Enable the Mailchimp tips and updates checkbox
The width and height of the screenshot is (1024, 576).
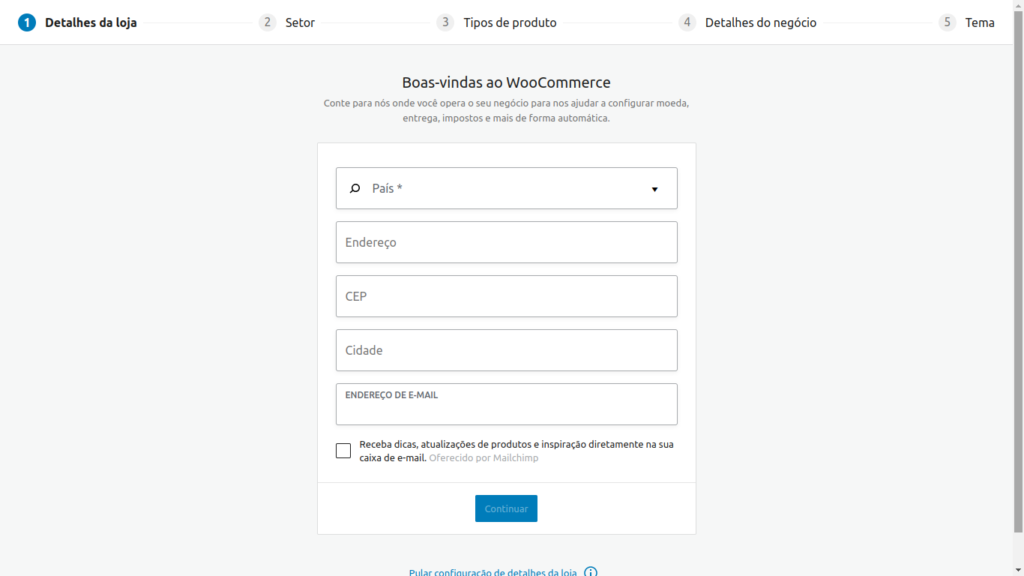tap(343, 450)
